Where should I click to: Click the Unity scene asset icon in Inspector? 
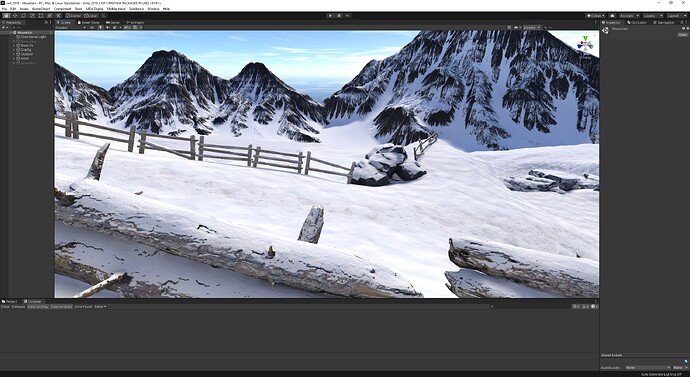point(605,30)
